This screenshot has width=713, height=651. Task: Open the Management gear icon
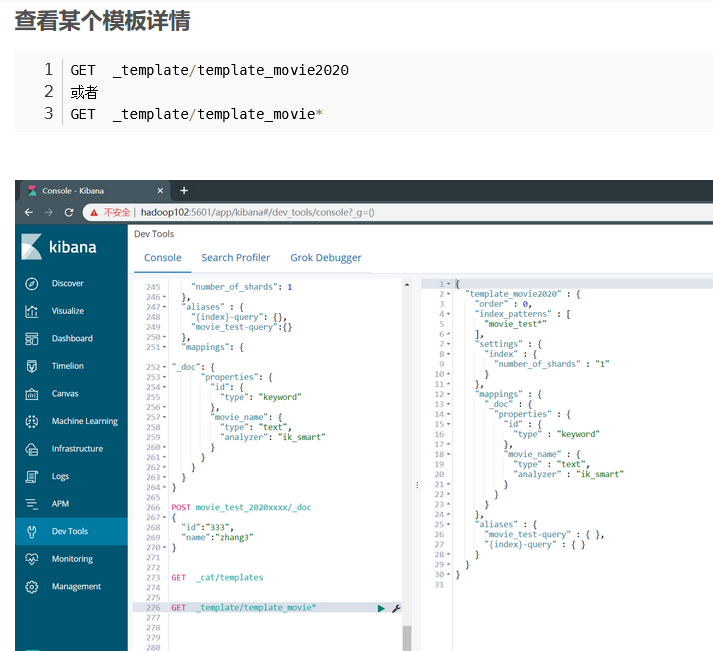coord(31,587)
